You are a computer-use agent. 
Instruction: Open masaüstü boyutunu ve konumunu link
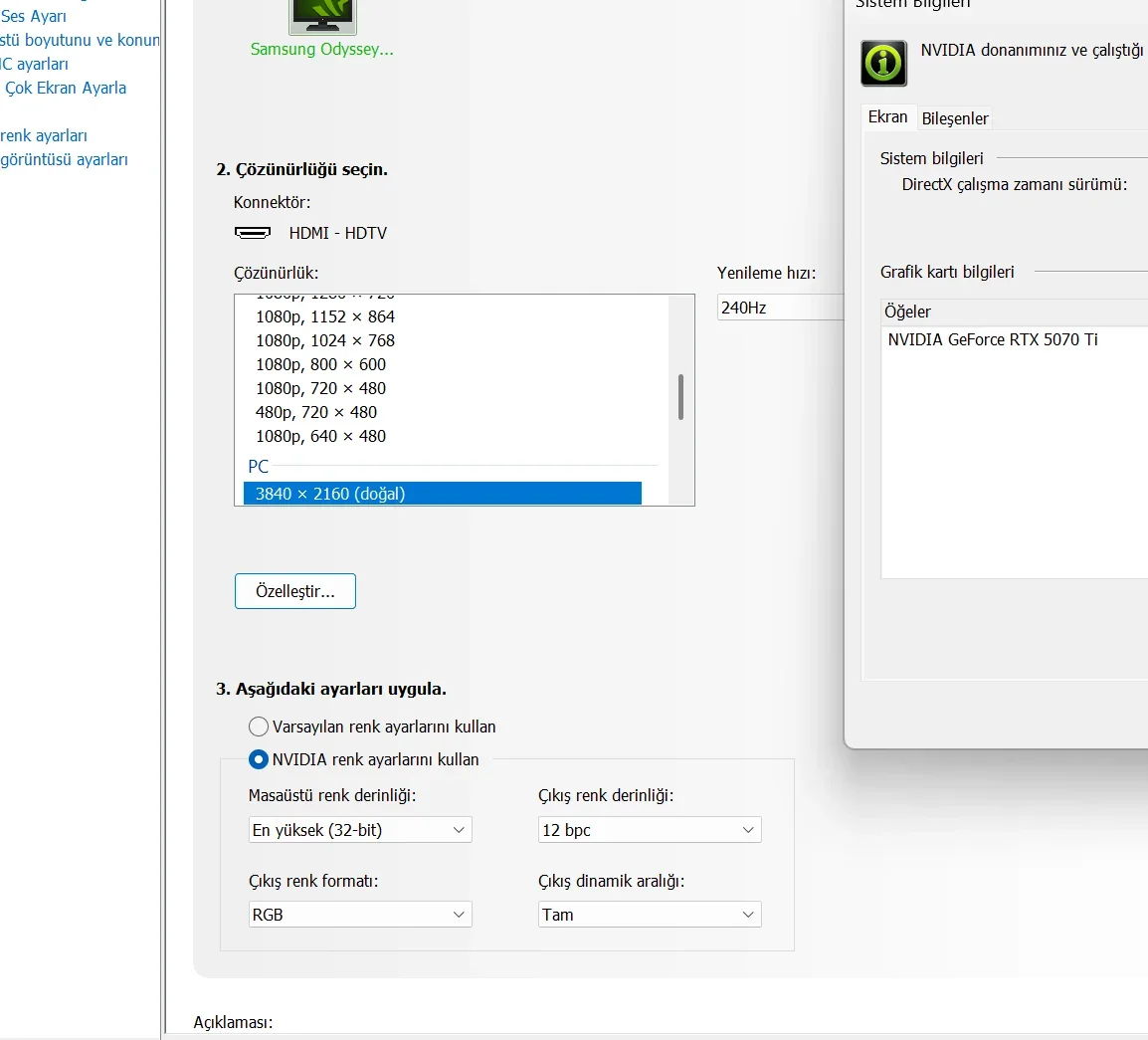79,40
